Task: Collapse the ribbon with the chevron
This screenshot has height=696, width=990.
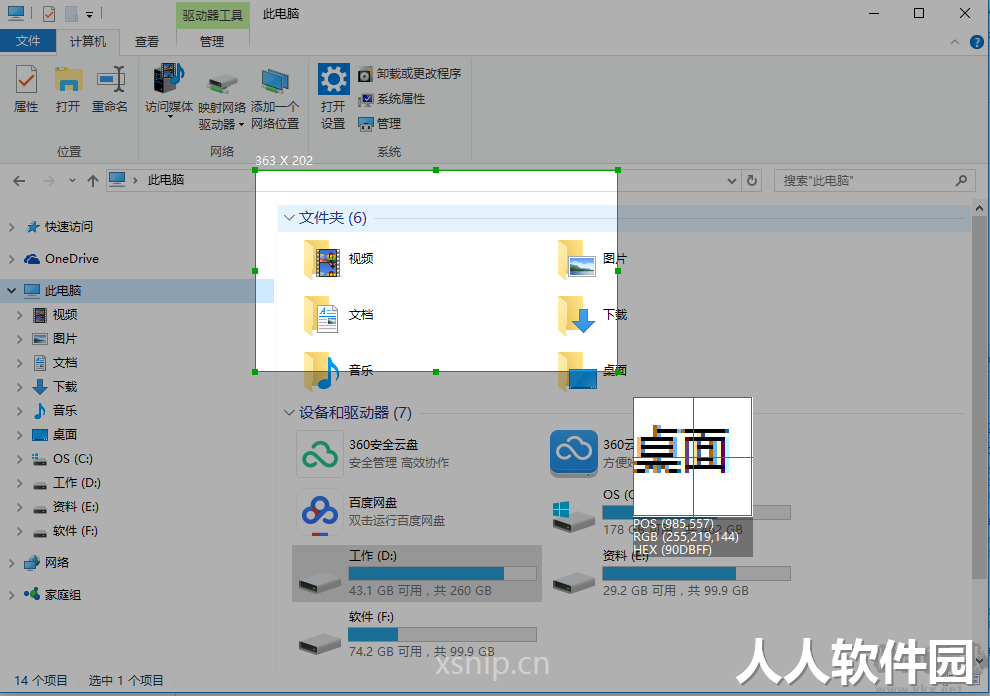Action: [x=955, y=42]
